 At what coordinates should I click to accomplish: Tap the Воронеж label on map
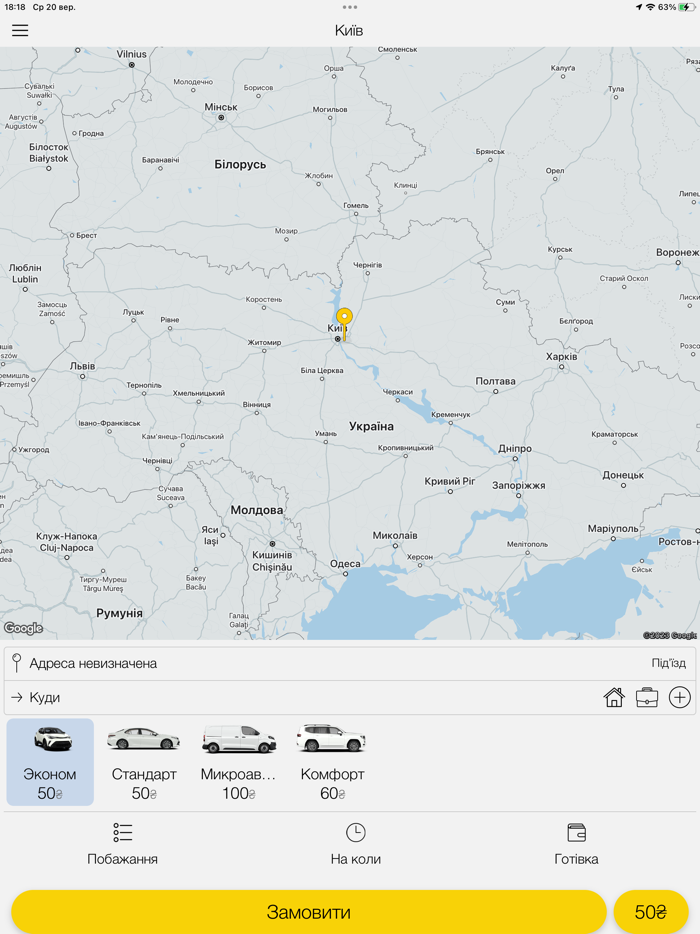click(x=677, y=253)
